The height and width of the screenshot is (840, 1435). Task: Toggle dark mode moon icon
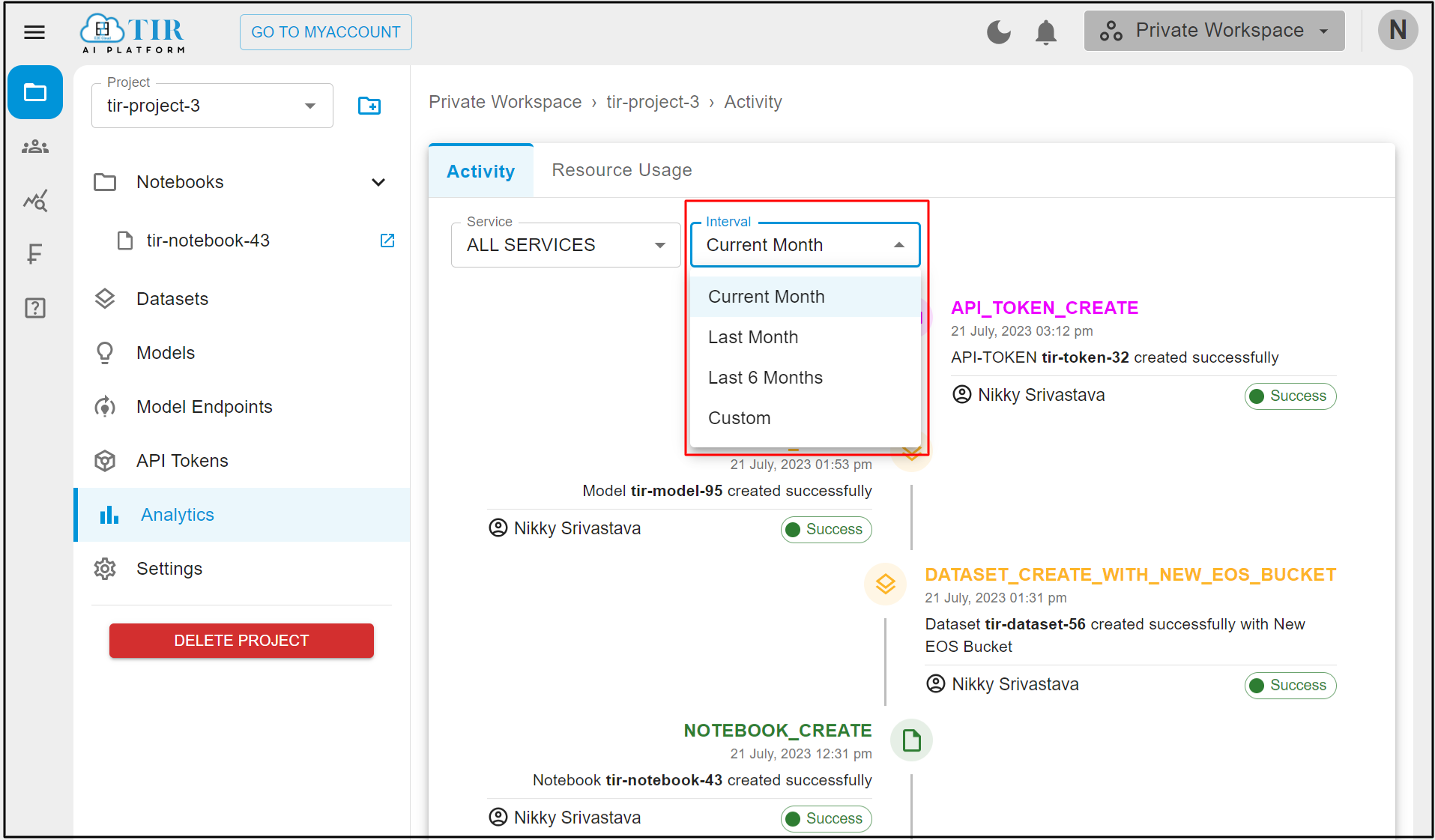[999, 32]
